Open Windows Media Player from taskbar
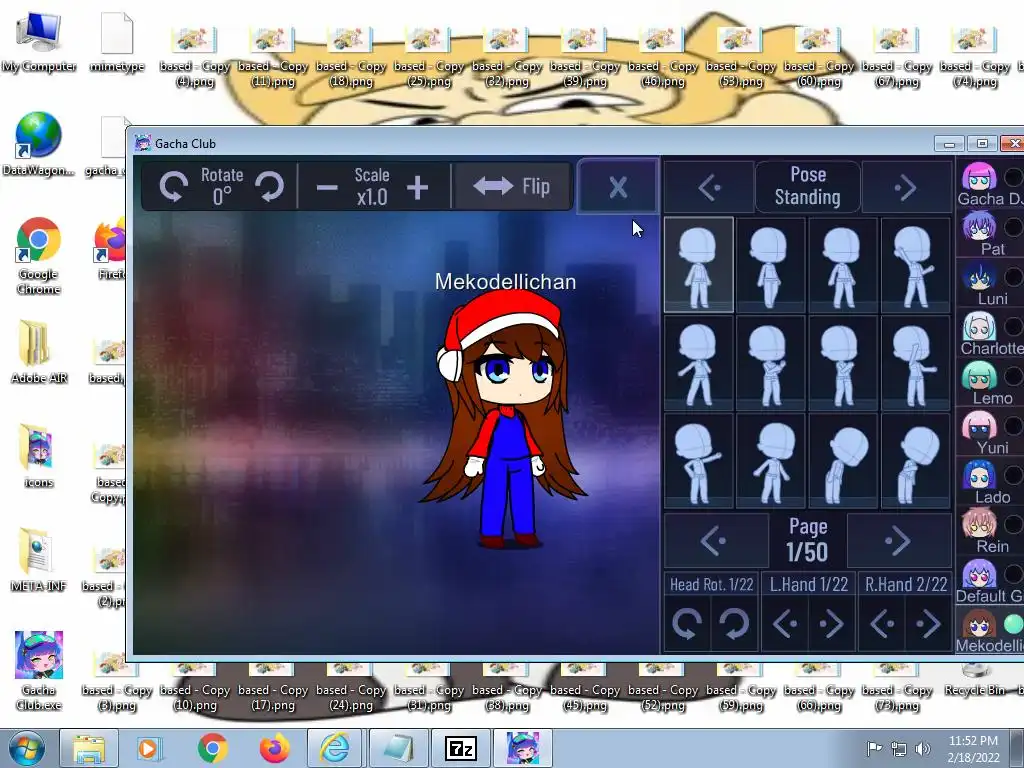The width and height of the screenshot is (1024, 768). click(x=150, y=748)
